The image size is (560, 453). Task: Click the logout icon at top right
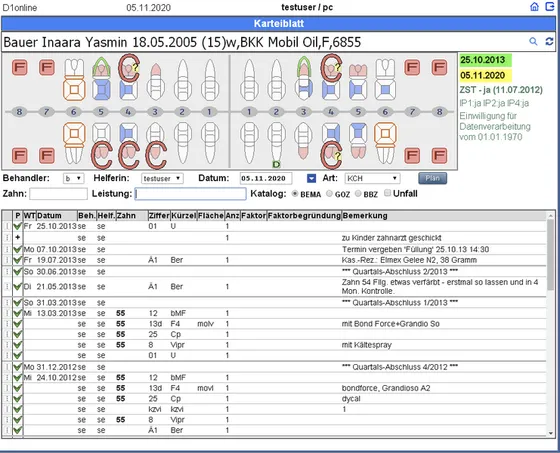pyautogui.click(x=550, y=7)
